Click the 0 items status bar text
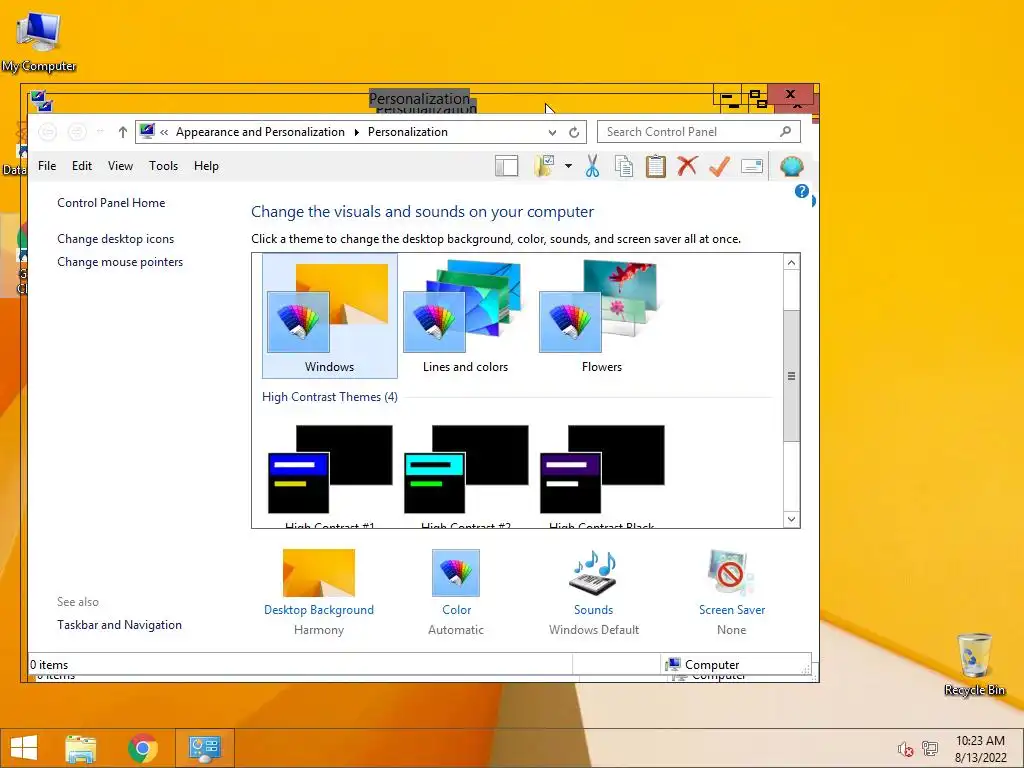 tap(49, 665)
